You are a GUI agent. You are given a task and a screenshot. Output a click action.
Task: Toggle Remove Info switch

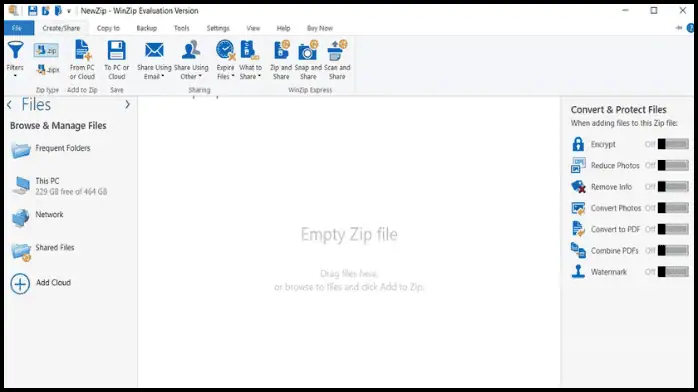[673, 187]
